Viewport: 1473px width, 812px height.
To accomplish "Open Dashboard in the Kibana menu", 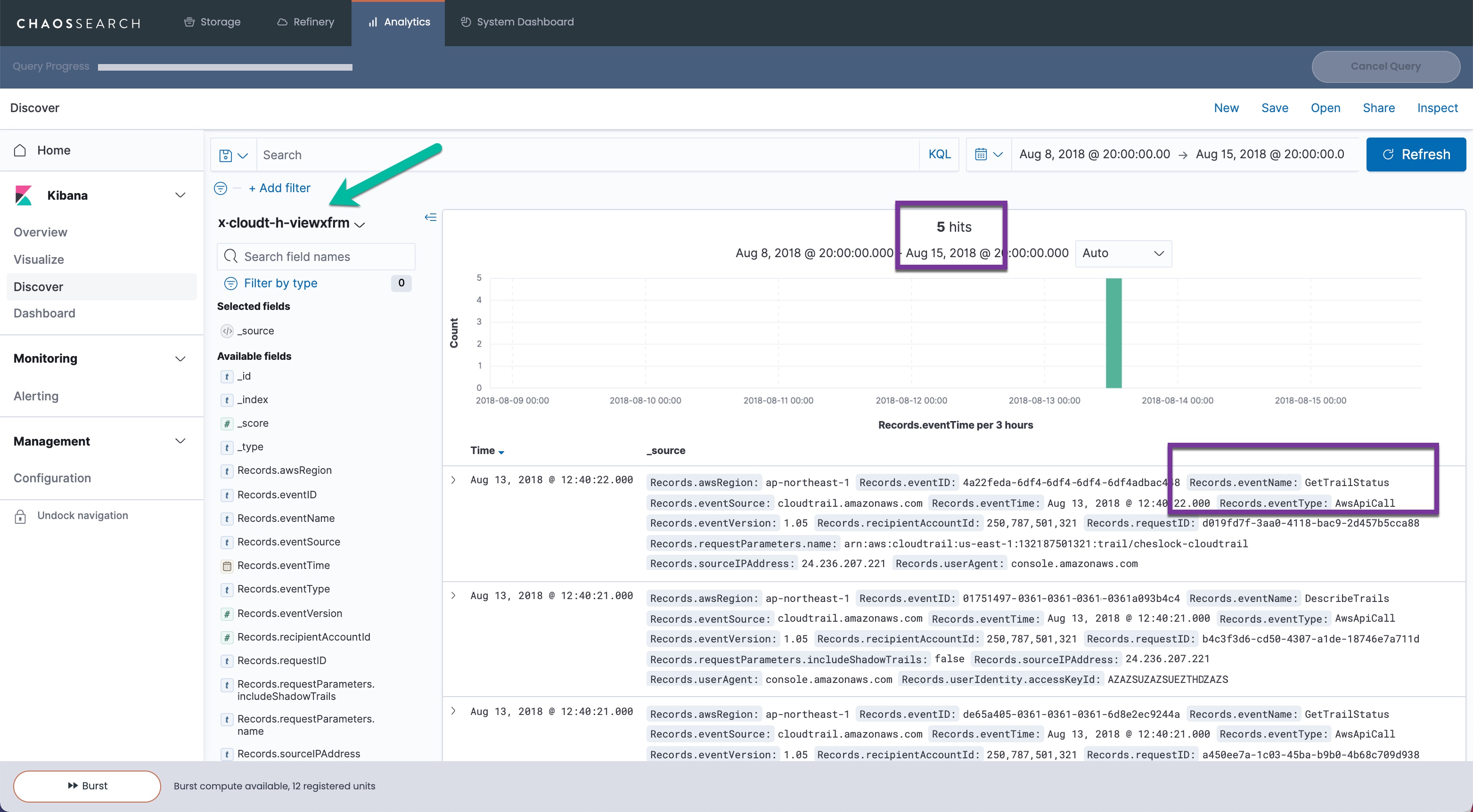I will pyautogui.click(x=44, y=313).
